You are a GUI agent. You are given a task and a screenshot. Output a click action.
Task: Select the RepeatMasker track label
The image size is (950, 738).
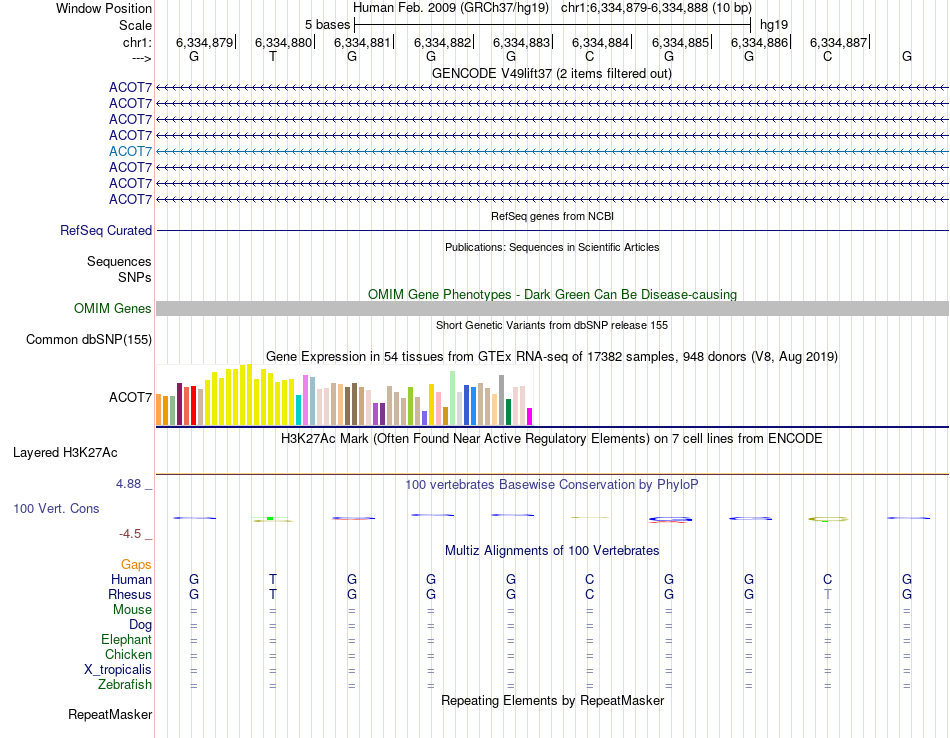pos(110,715)
